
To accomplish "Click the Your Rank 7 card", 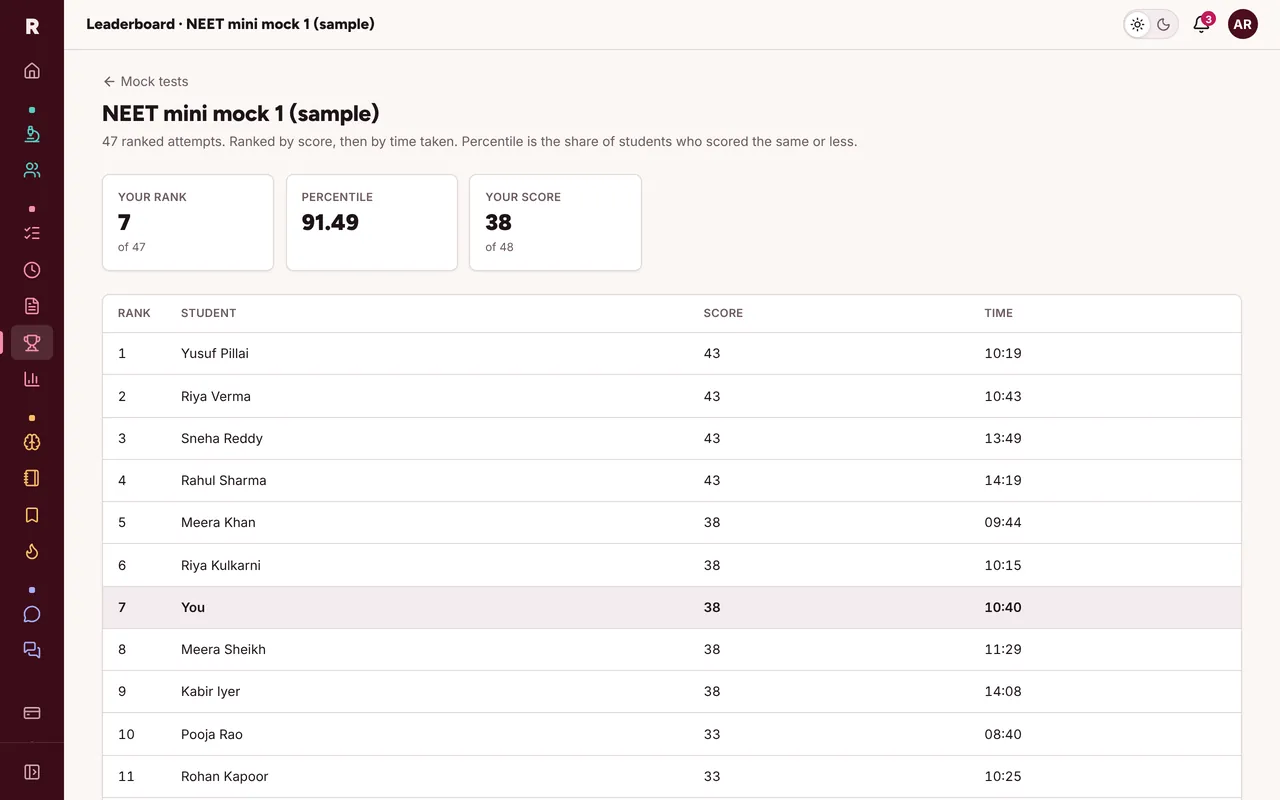I will coord(188,222).
